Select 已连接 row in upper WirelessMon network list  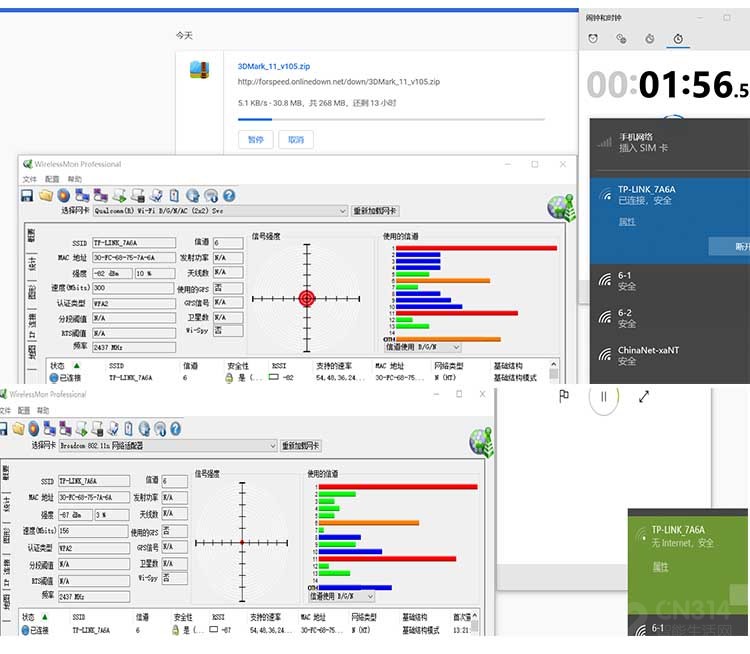coord(301,377)
